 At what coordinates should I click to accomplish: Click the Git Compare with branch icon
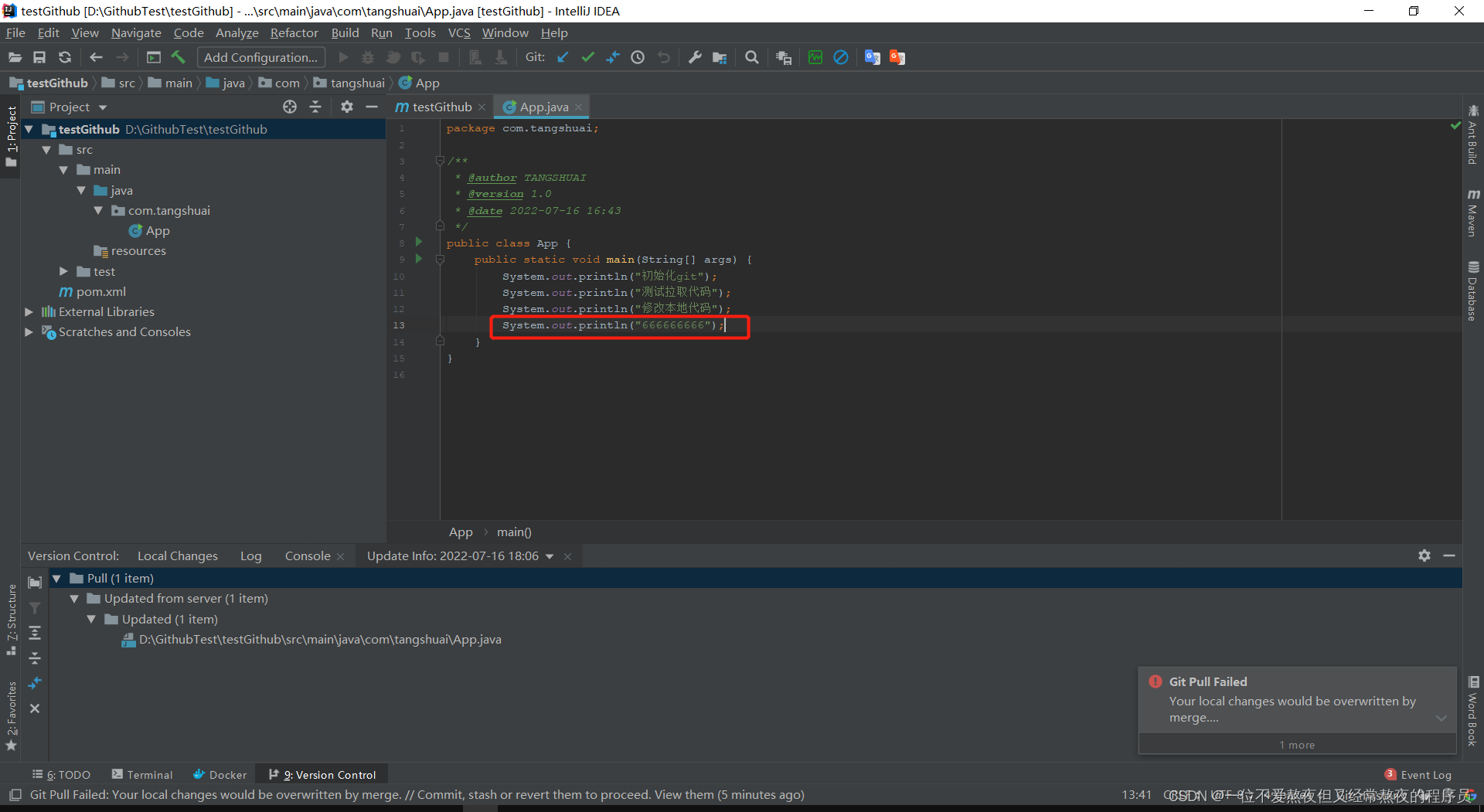coord(613,57)
